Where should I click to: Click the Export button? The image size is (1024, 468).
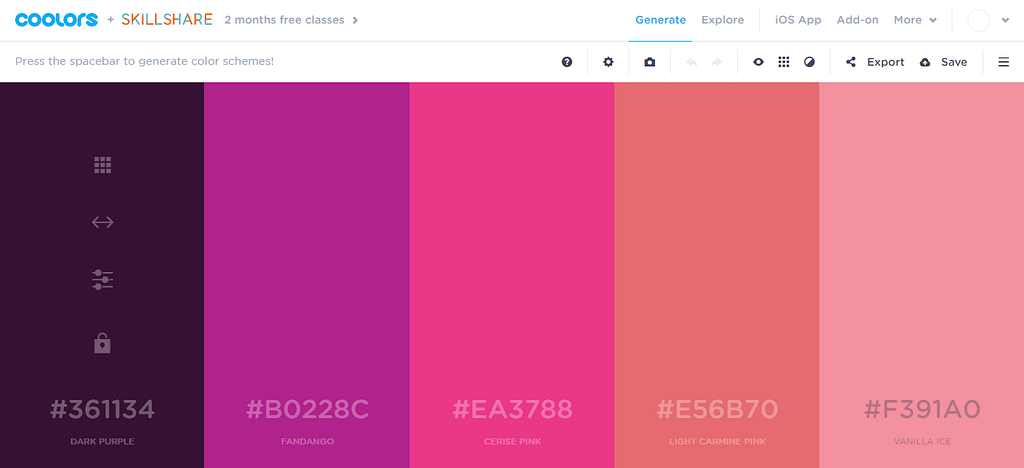[x=886, y=62]
